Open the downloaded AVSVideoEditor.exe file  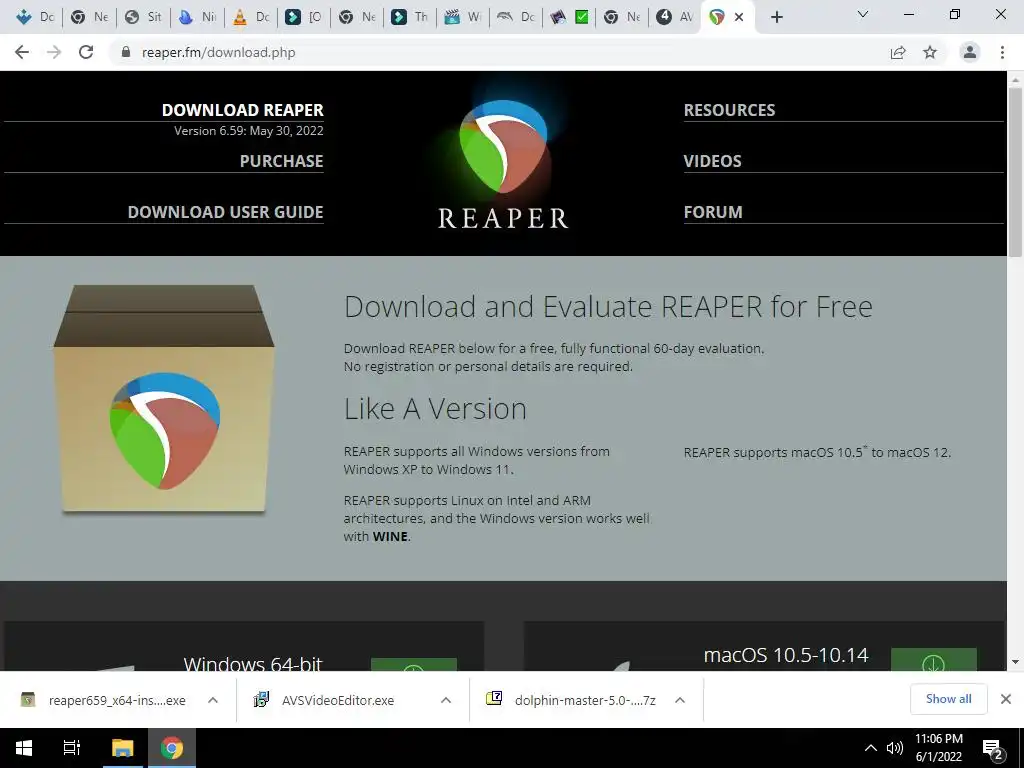click(x=327, y=700)
